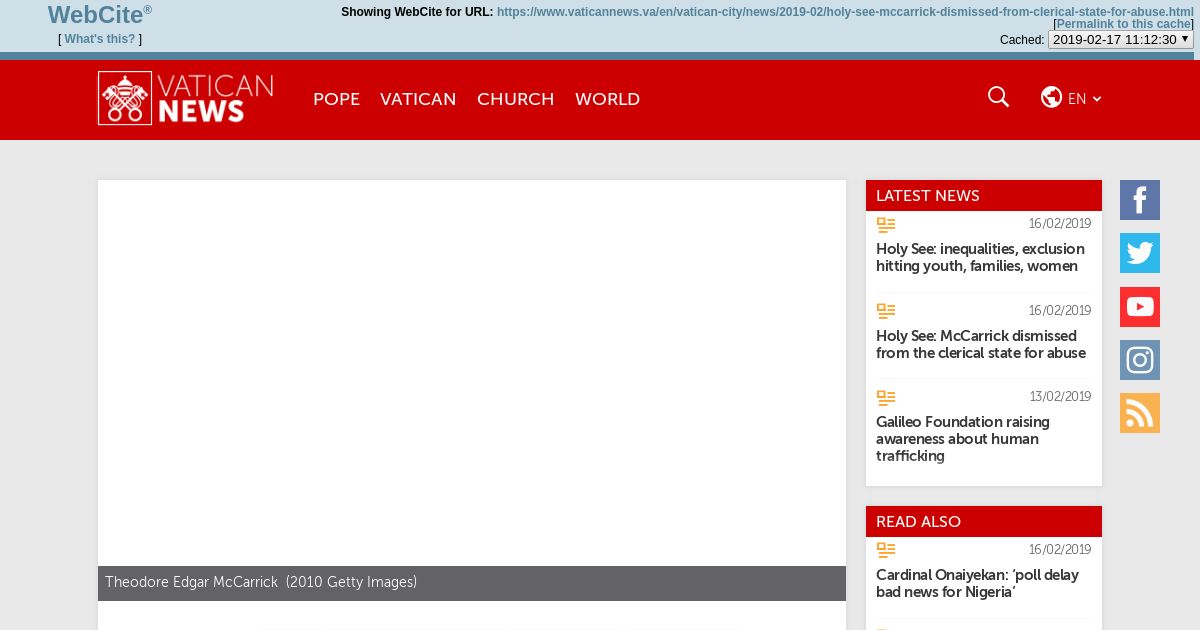This screenshot has height=630, width=1200.
Task: Click article icon above inequalities headline
Action: coord(886,225)
